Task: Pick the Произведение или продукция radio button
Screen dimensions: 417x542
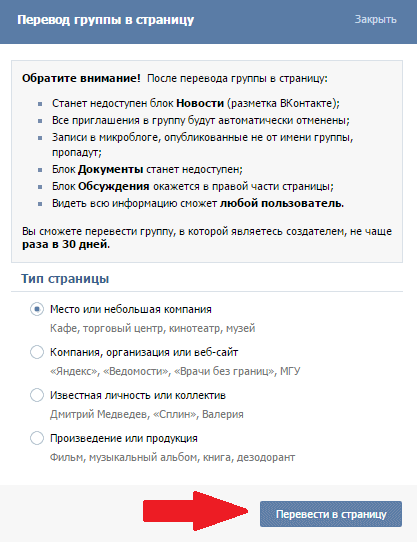Action: click(37, 438)
